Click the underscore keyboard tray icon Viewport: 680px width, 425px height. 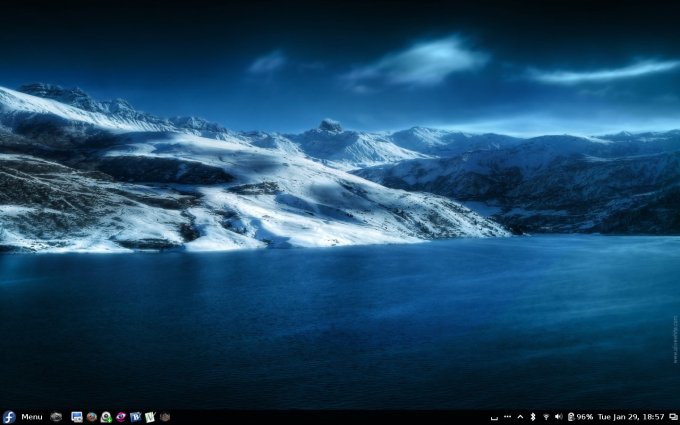tap(494, 418)
